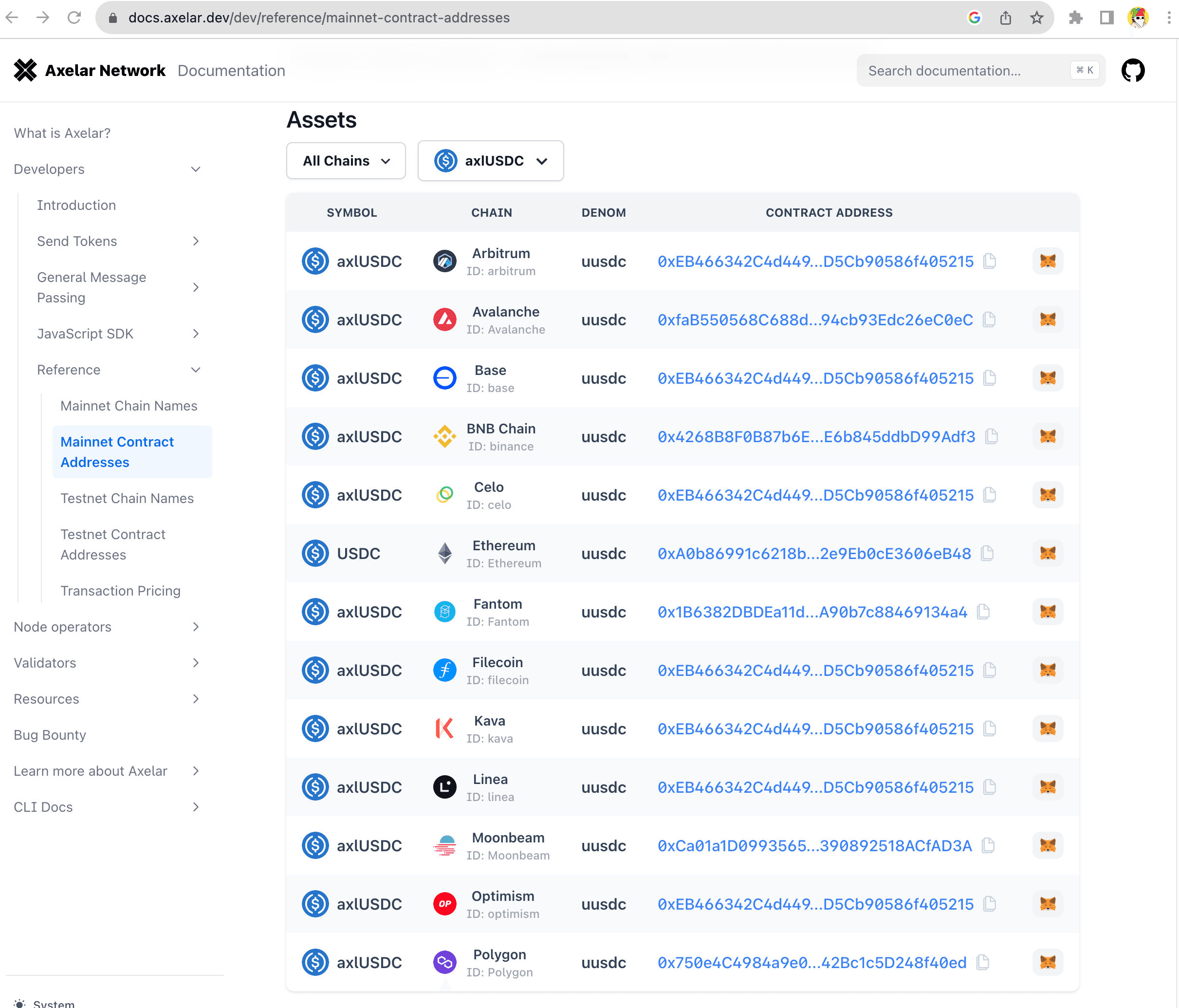Viewport: 1179px width, 1008px height.
Task: Open the Filecoin contract address link
Action: (815, 671)
